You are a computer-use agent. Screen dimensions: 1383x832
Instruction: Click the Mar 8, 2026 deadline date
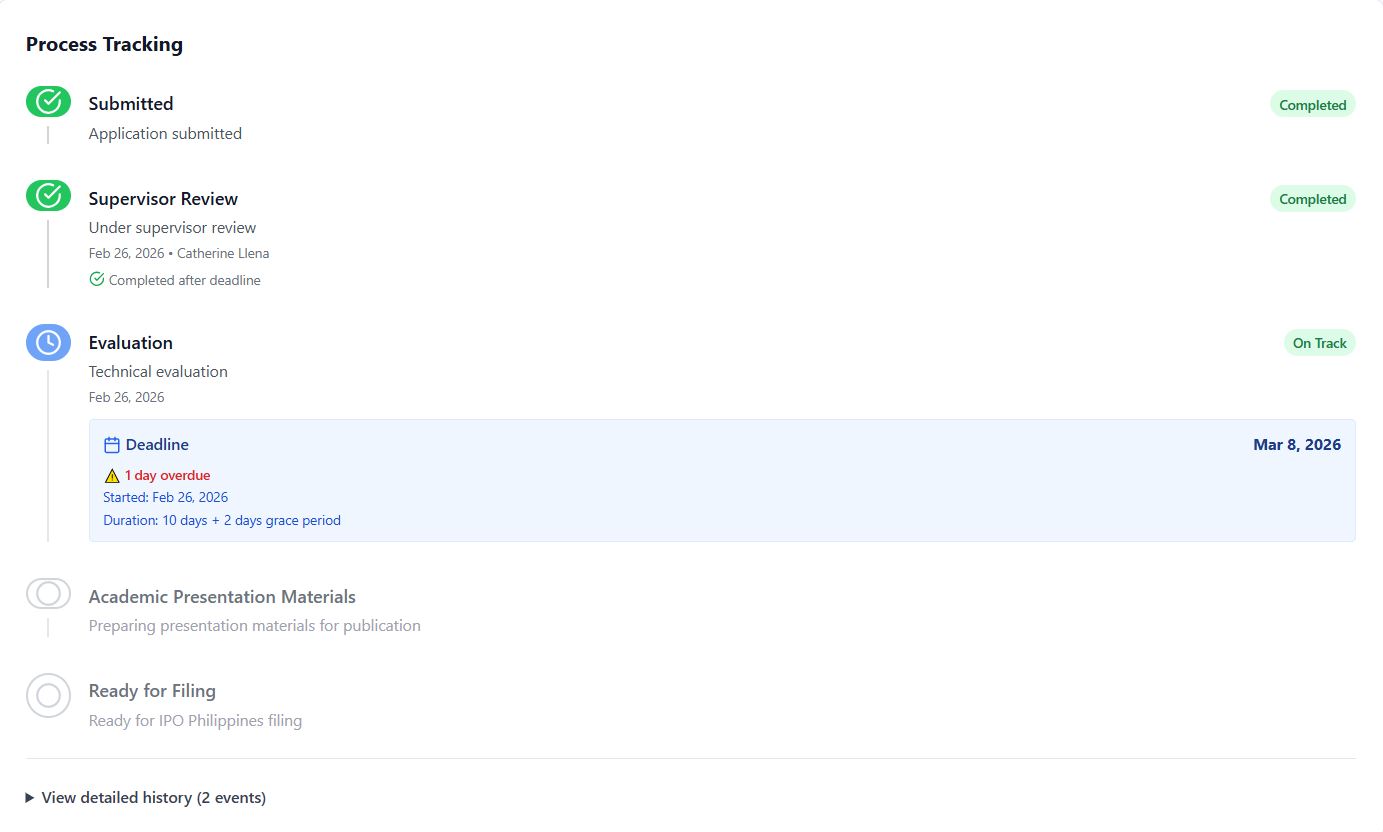(1297, 445)
